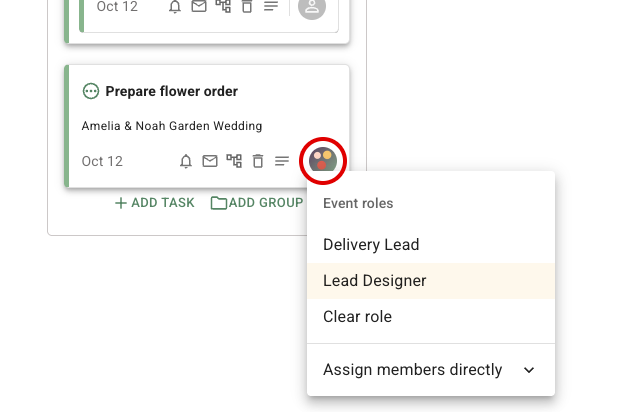Click the assignee avatar on Prepare flower order
The width and height of the screenshot is (618, 412).
tap(323, 161)
